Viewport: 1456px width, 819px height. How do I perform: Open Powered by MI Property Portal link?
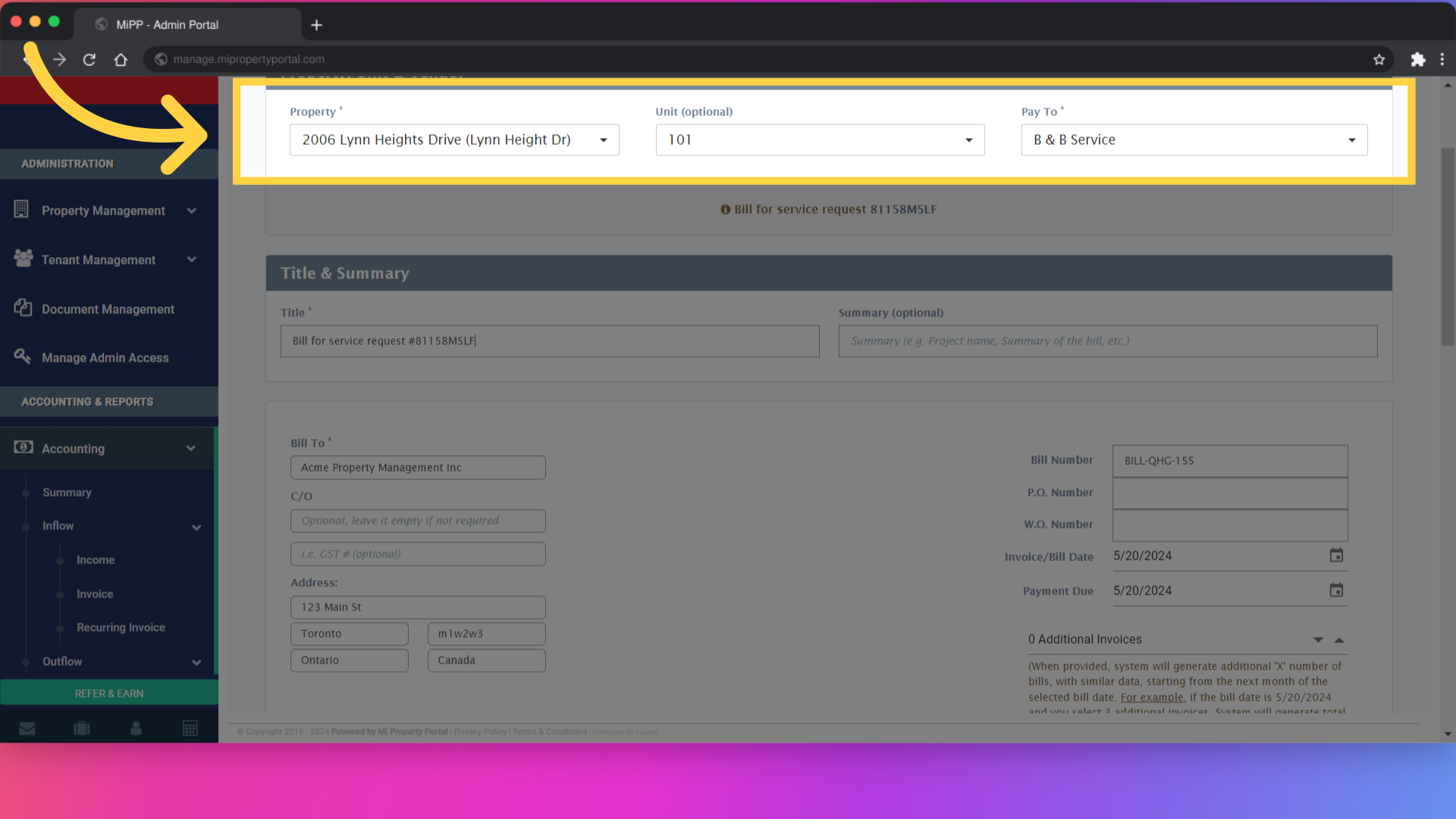[389, 732]
